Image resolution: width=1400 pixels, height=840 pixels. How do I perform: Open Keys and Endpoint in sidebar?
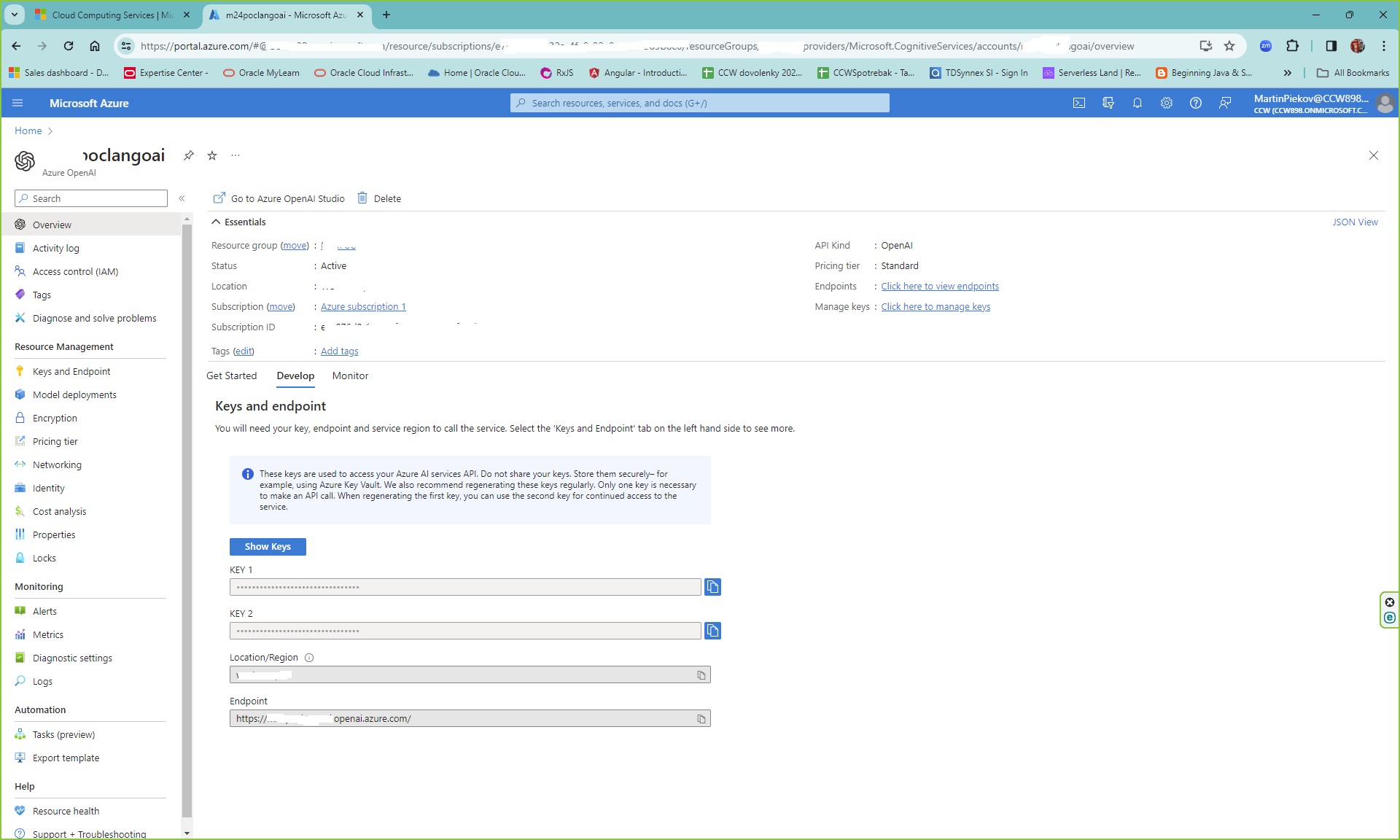point(71,371)
